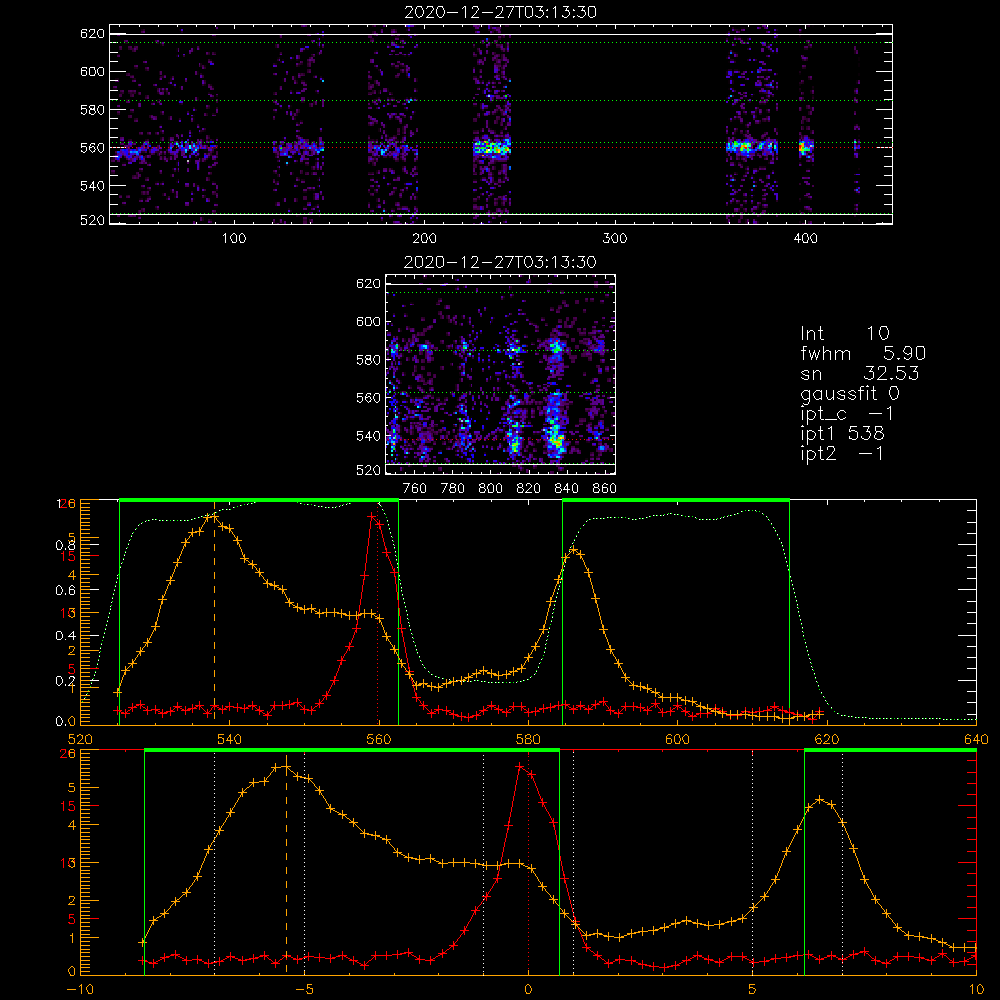The width and height of the screenshot is (1000, 1000).
Task: Click y-axis label 0.6 of upper profile plot
Action: pos(65,591)
